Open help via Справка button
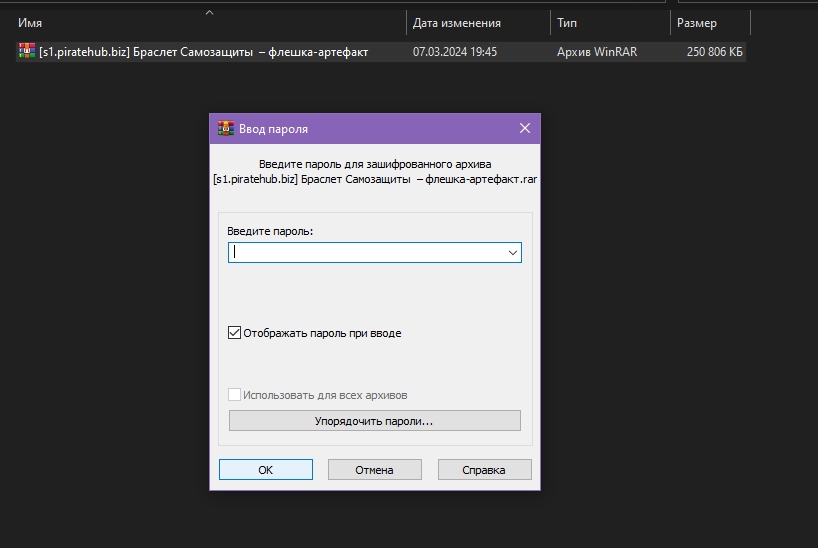 [484, 470]
